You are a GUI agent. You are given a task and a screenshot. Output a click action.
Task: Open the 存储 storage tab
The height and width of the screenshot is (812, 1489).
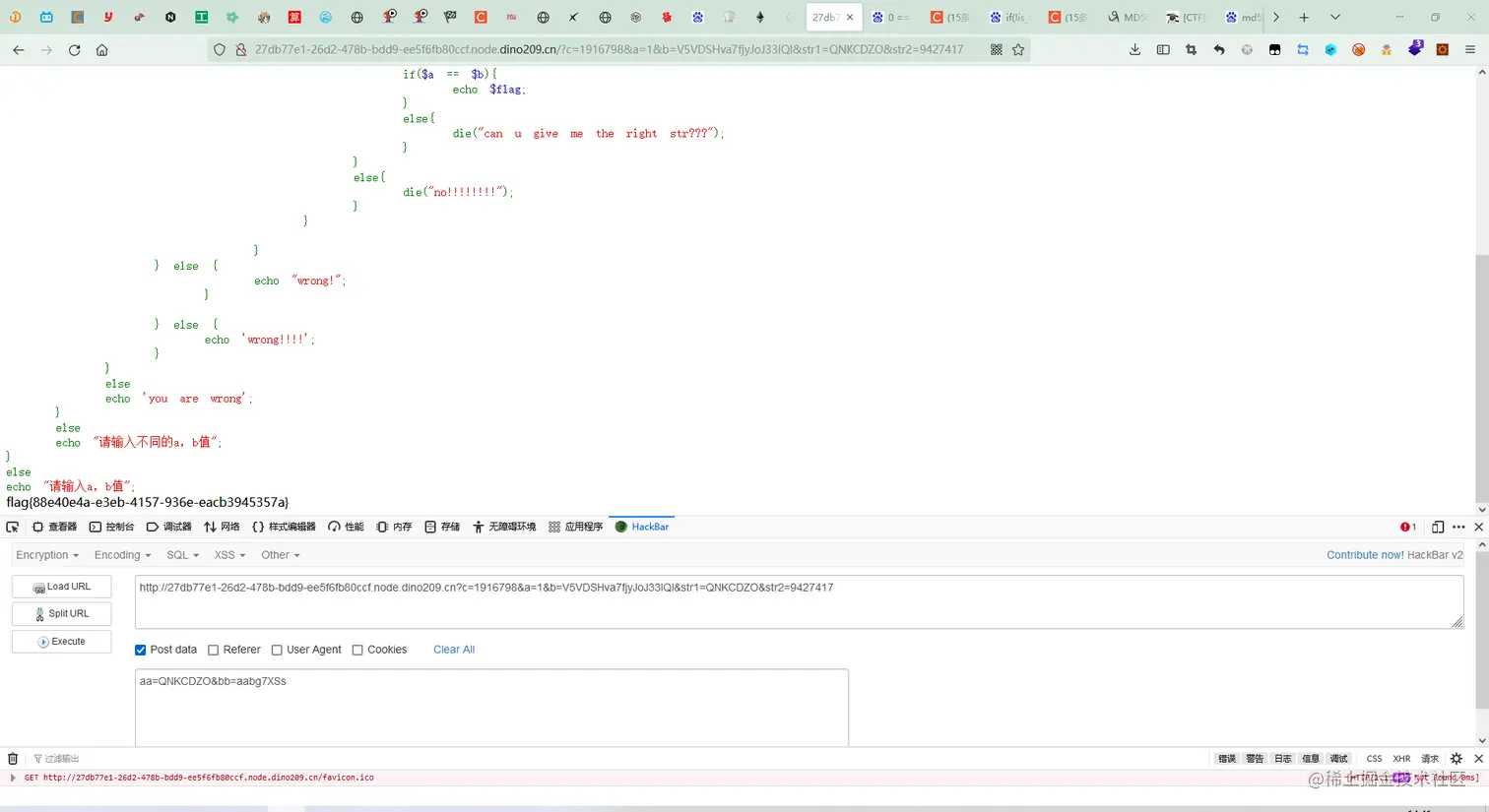[442, 527]
